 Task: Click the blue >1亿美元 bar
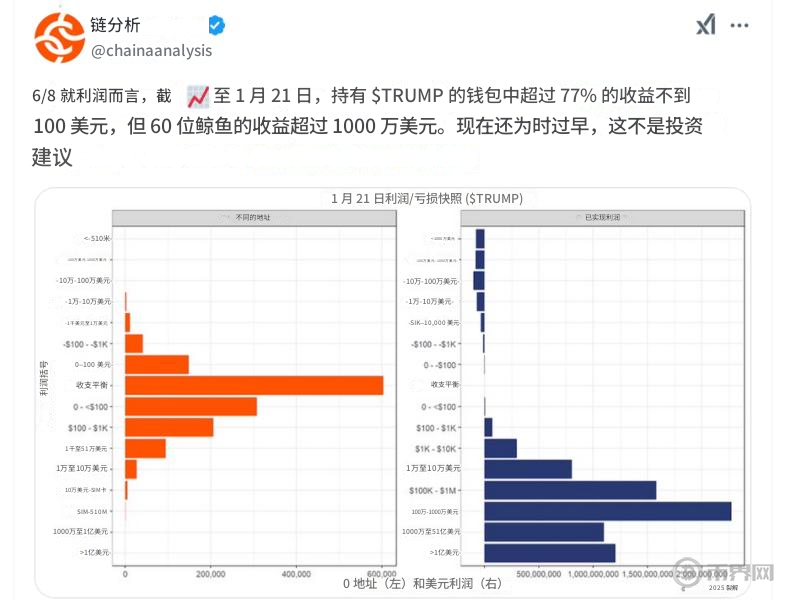point(550,553)
